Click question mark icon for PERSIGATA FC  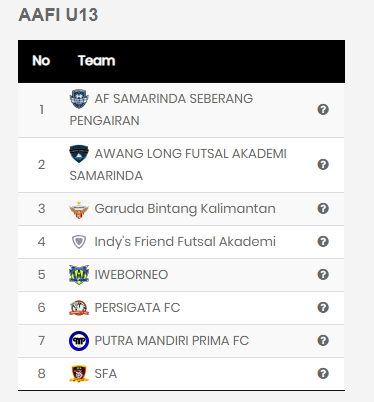pyautogui.click(x=323, y=308)
